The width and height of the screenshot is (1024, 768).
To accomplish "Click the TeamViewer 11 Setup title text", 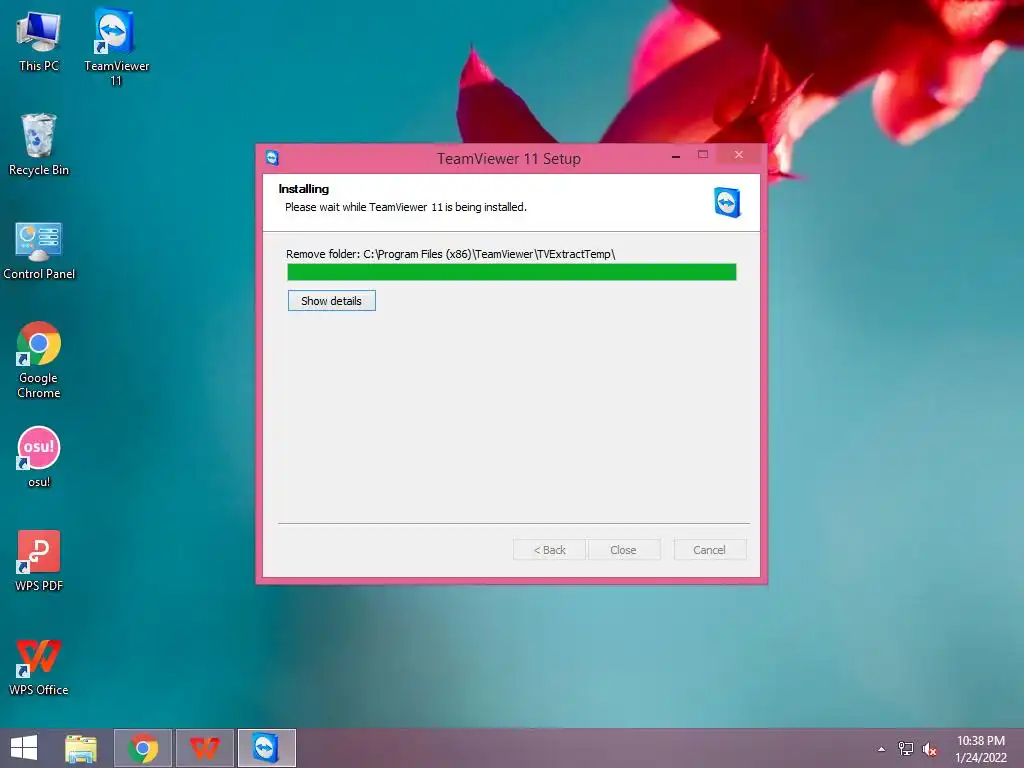I will tap(509, 159).
